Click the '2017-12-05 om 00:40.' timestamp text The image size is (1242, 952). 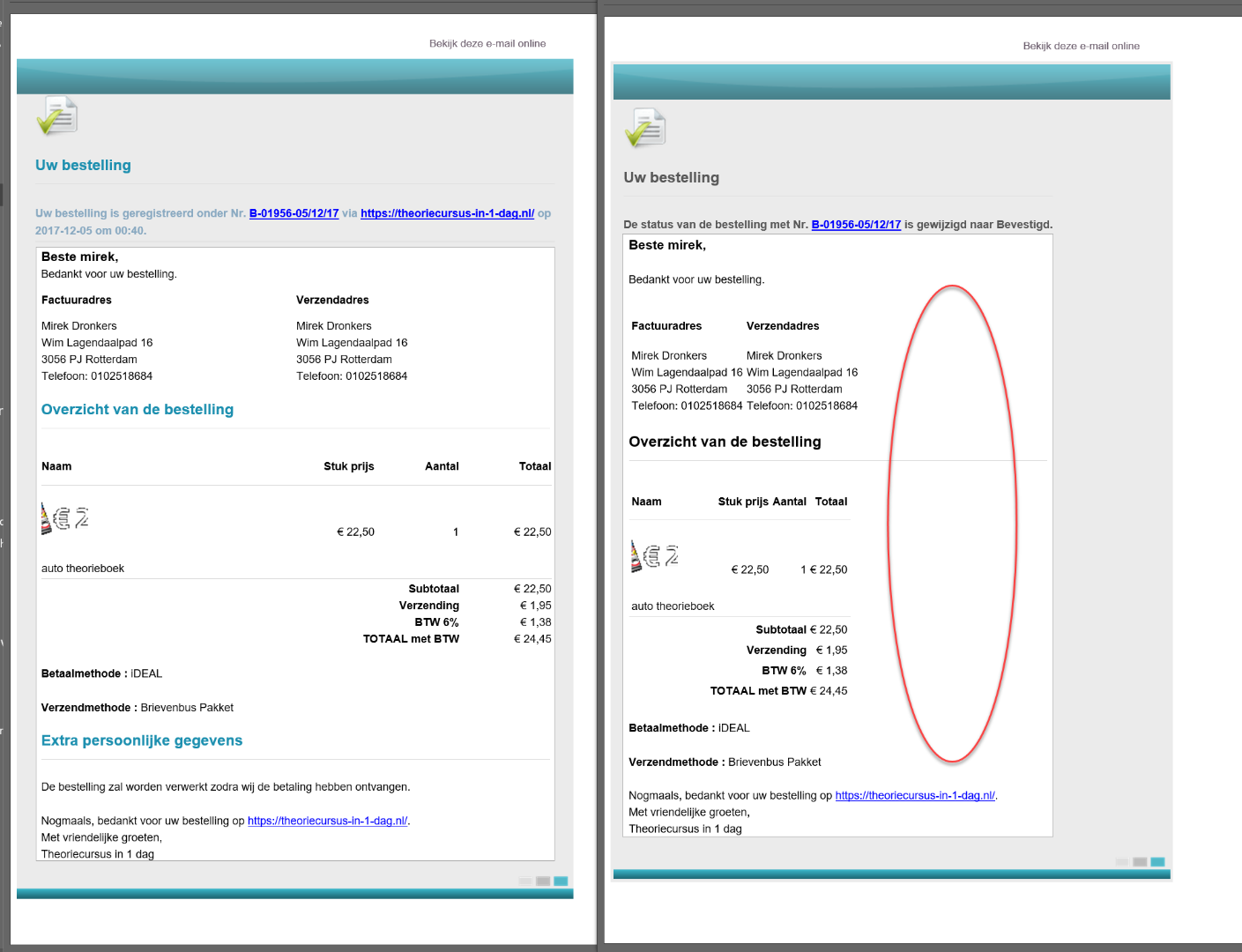[91, 231]
